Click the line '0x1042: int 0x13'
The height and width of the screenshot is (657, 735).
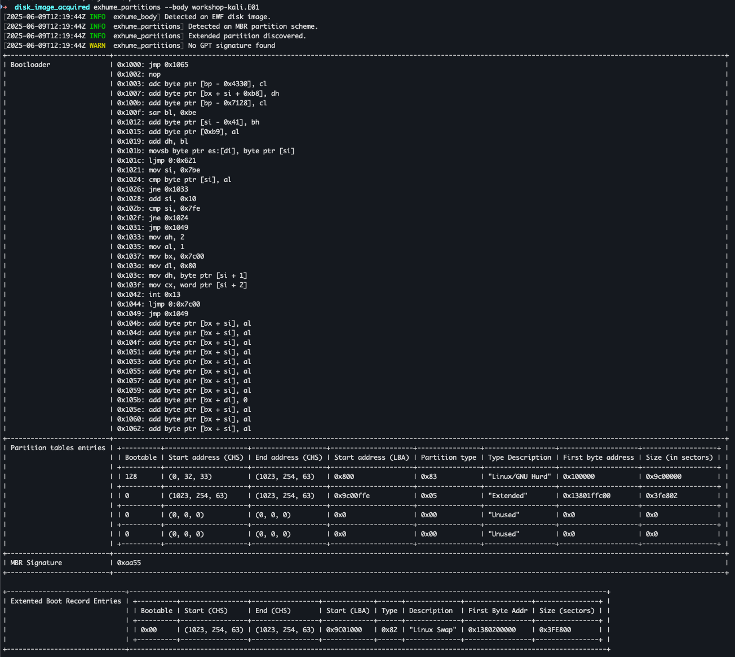click(x=149, y=294)
